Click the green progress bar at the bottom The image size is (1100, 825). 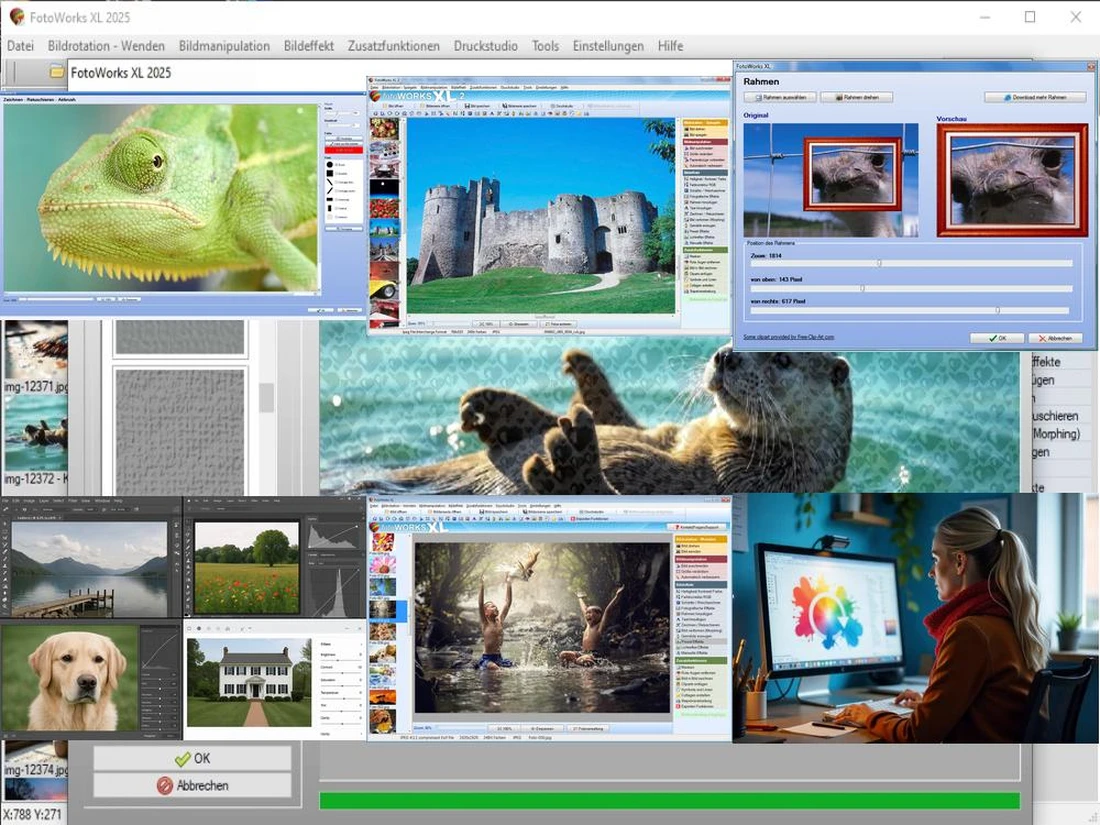[x=669, y=800]
